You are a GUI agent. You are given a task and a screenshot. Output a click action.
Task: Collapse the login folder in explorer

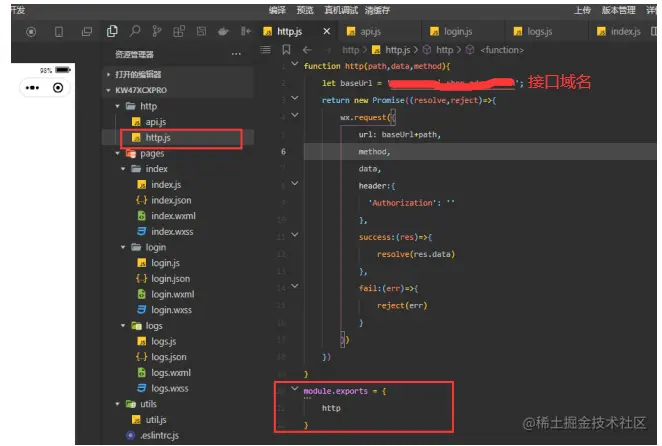123,247
